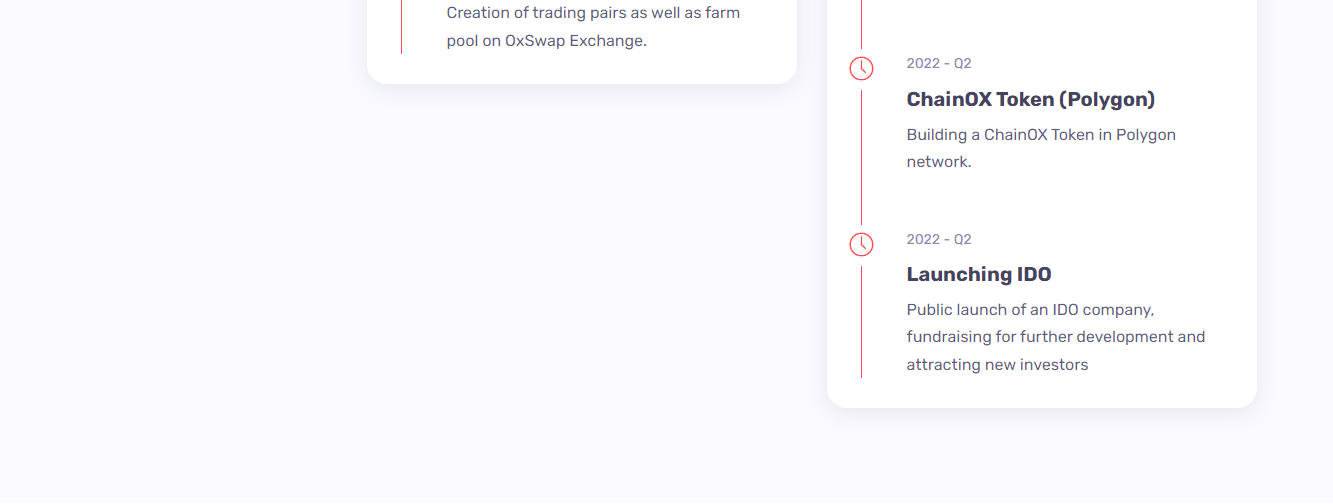Click the 'fundraising for further development and' line

[x=1056, y=337]
